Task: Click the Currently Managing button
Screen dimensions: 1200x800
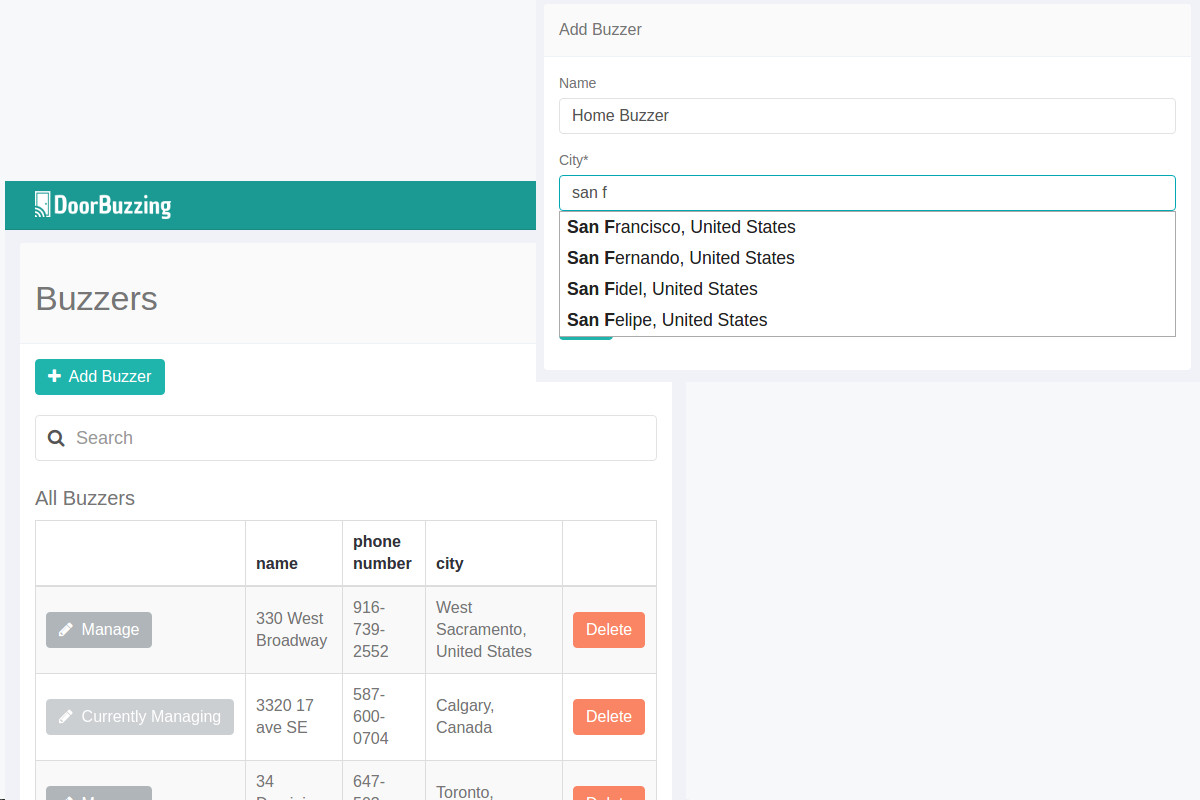Action: coord(140,717)
